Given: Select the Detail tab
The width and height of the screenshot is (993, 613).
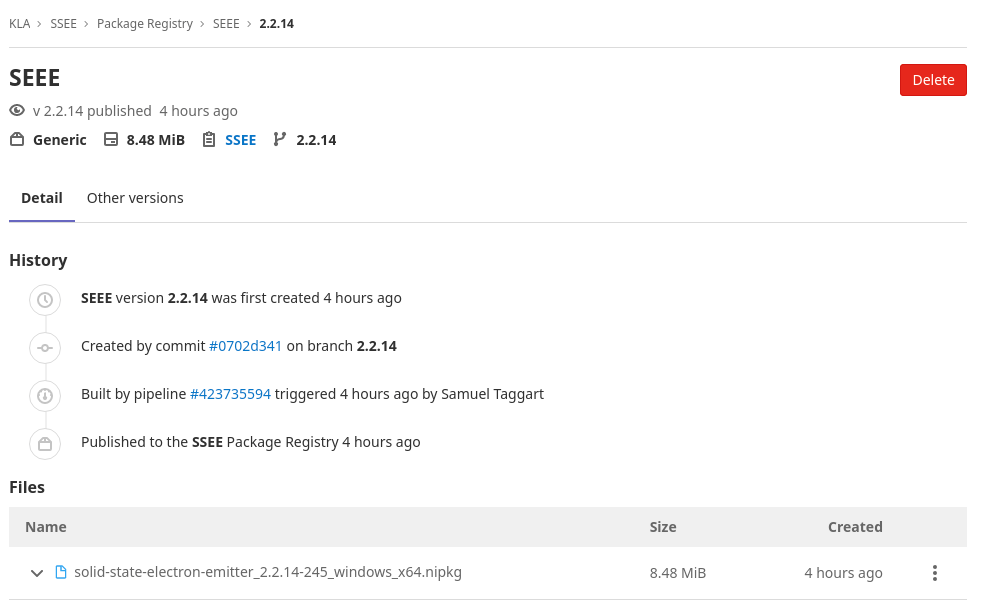Looking at the screenshot, I should 42,198.
